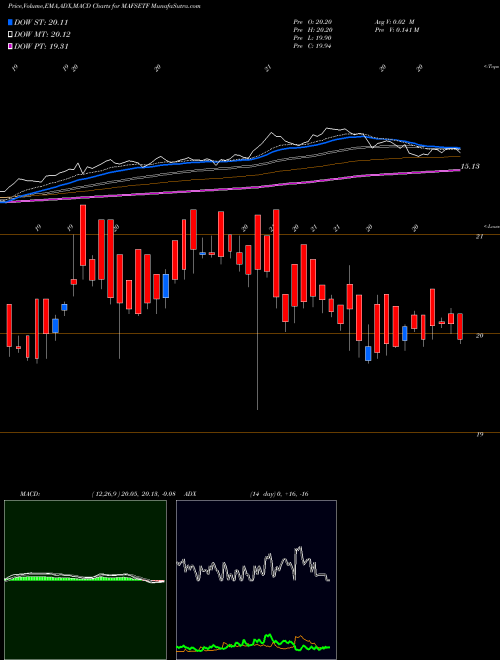The height and width of the screenshot is (660, 500).
Task: Click the magenta DOW PT legend swatch
Action: [10, 46]
